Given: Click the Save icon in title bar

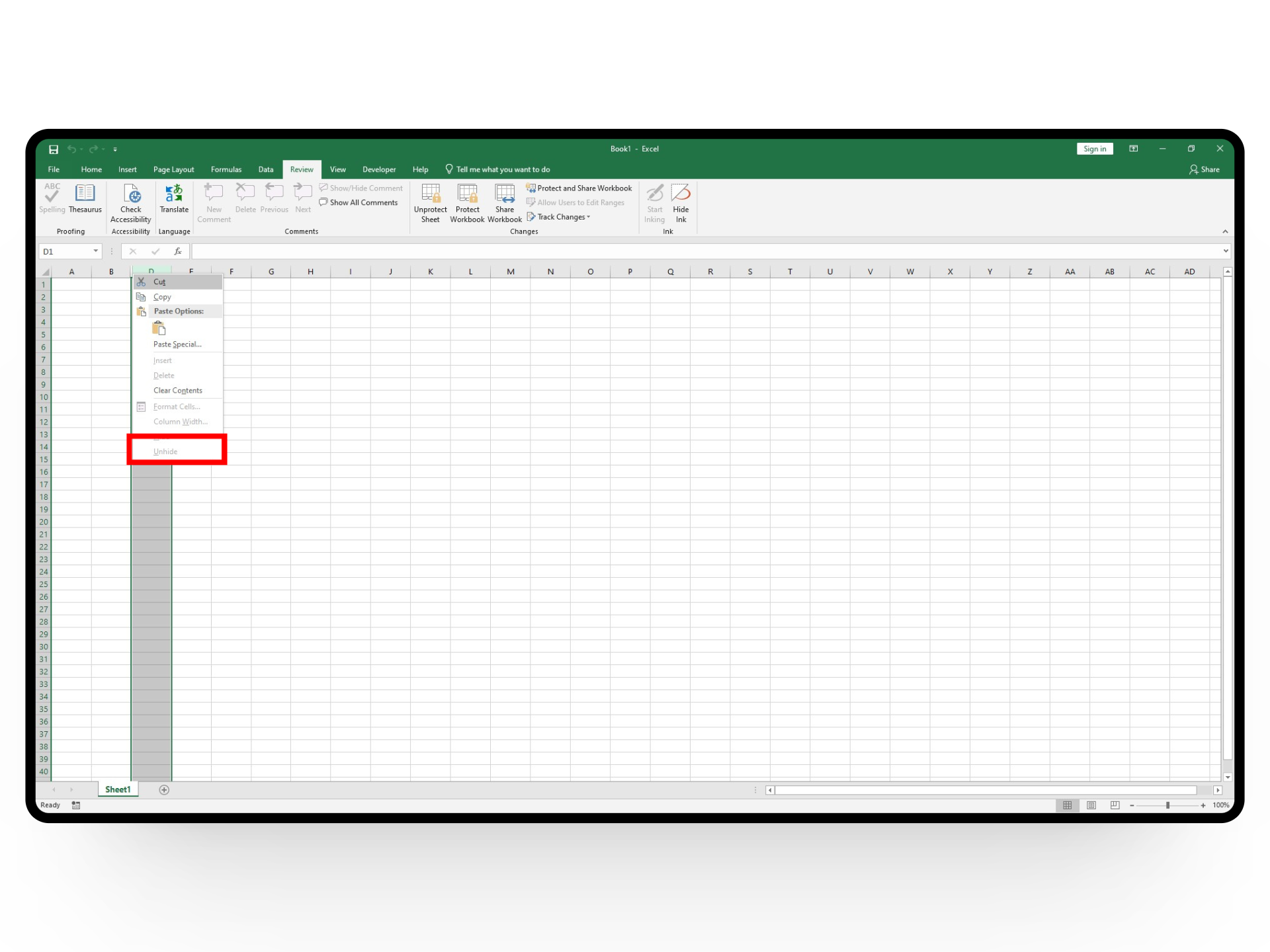Looking at the screenshot, I should tap(54, 149).
